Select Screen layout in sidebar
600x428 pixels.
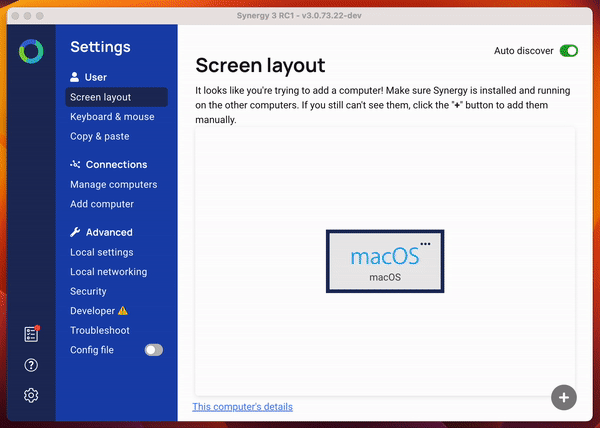click(117, 97)
